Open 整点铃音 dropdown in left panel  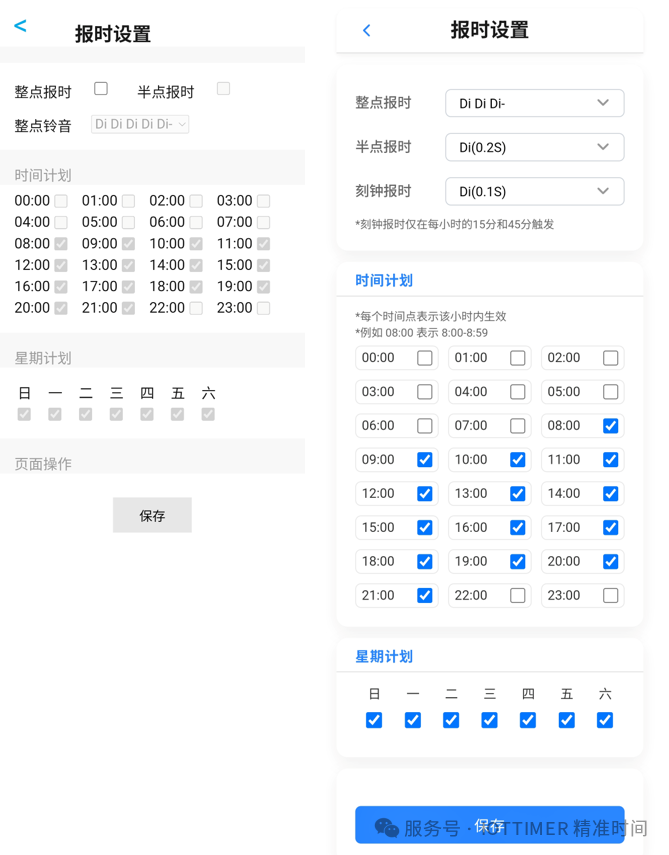tap(140, 124)
